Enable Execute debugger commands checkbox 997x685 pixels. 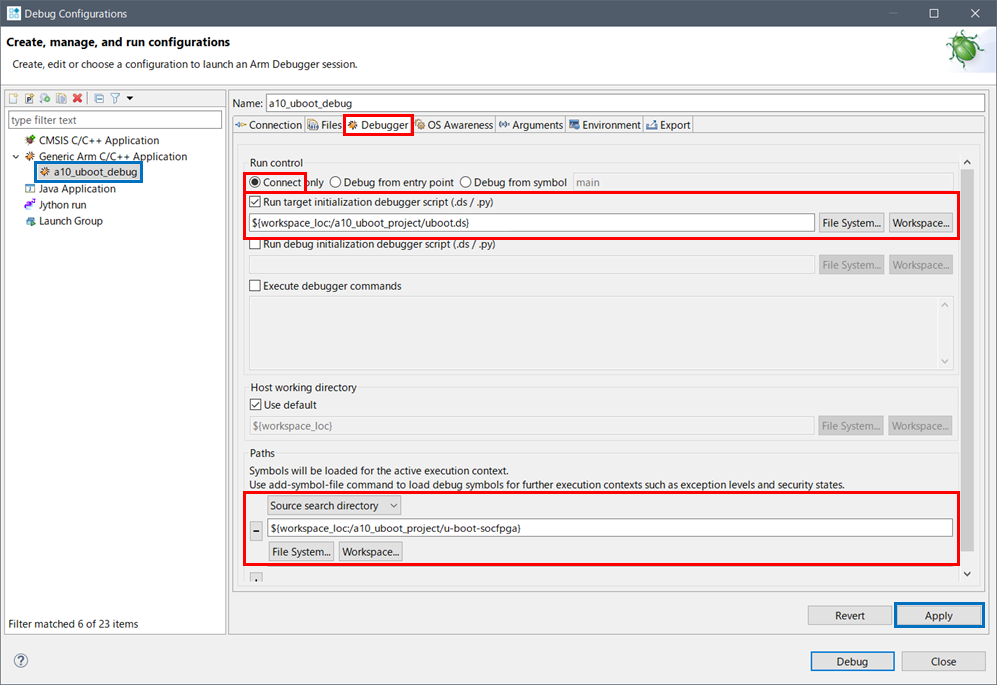(255, 286)
